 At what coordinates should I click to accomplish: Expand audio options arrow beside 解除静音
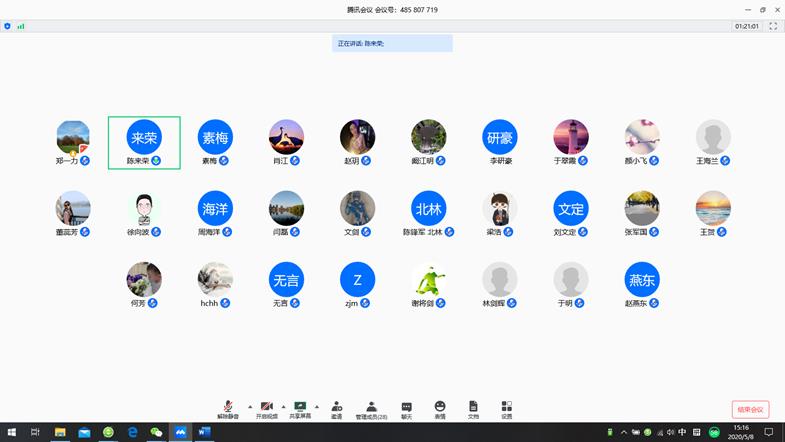249,406
